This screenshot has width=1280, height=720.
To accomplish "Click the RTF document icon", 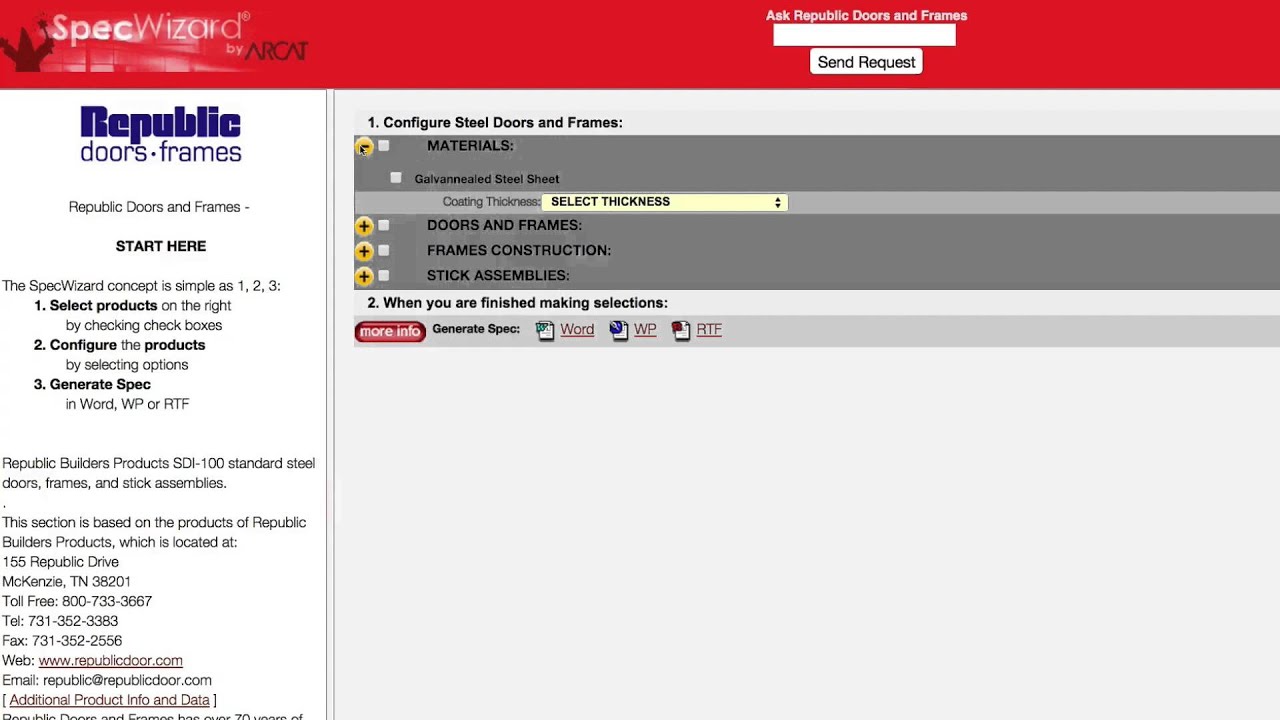I will [681, 330].
